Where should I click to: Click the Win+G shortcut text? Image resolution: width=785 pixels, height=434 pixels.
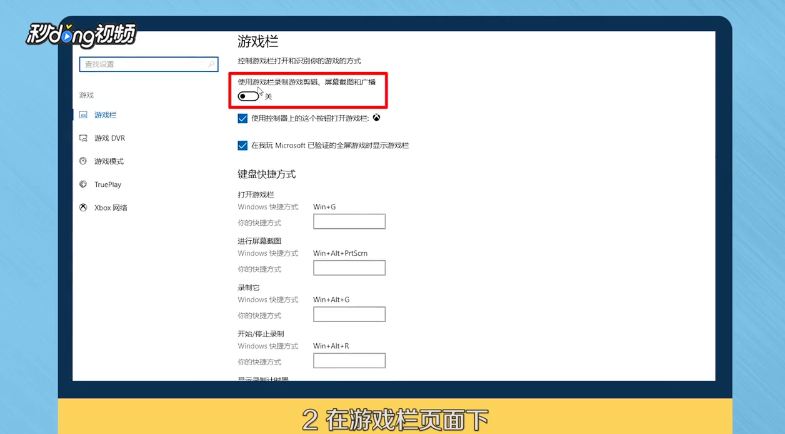click(x=324, y=207)
